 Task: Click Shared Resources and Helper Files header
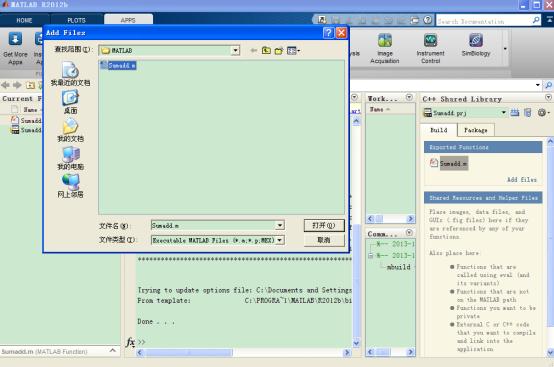point(483,198)
